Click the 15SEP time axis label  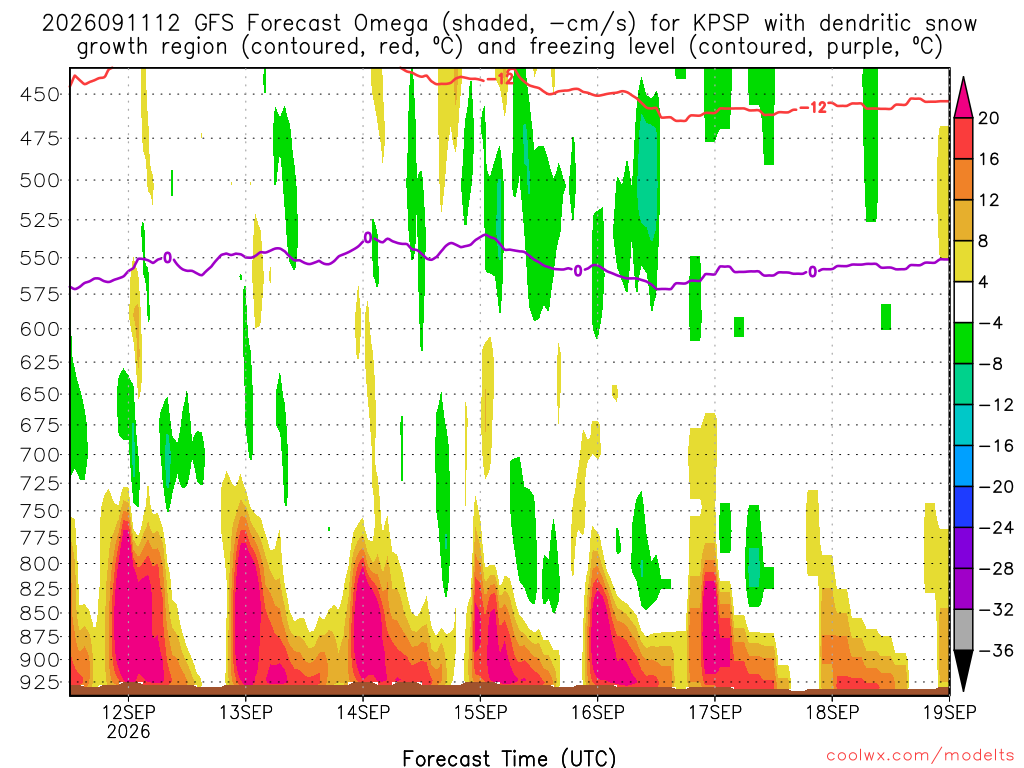pos(480,712)
